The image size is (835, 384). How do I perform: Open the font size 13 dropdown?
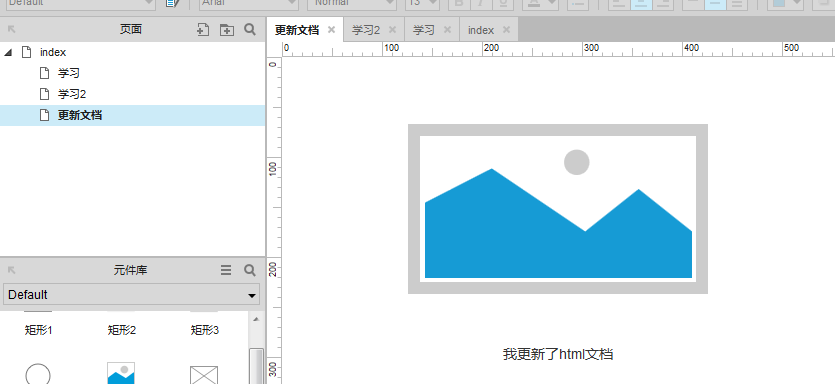(422, 4)
